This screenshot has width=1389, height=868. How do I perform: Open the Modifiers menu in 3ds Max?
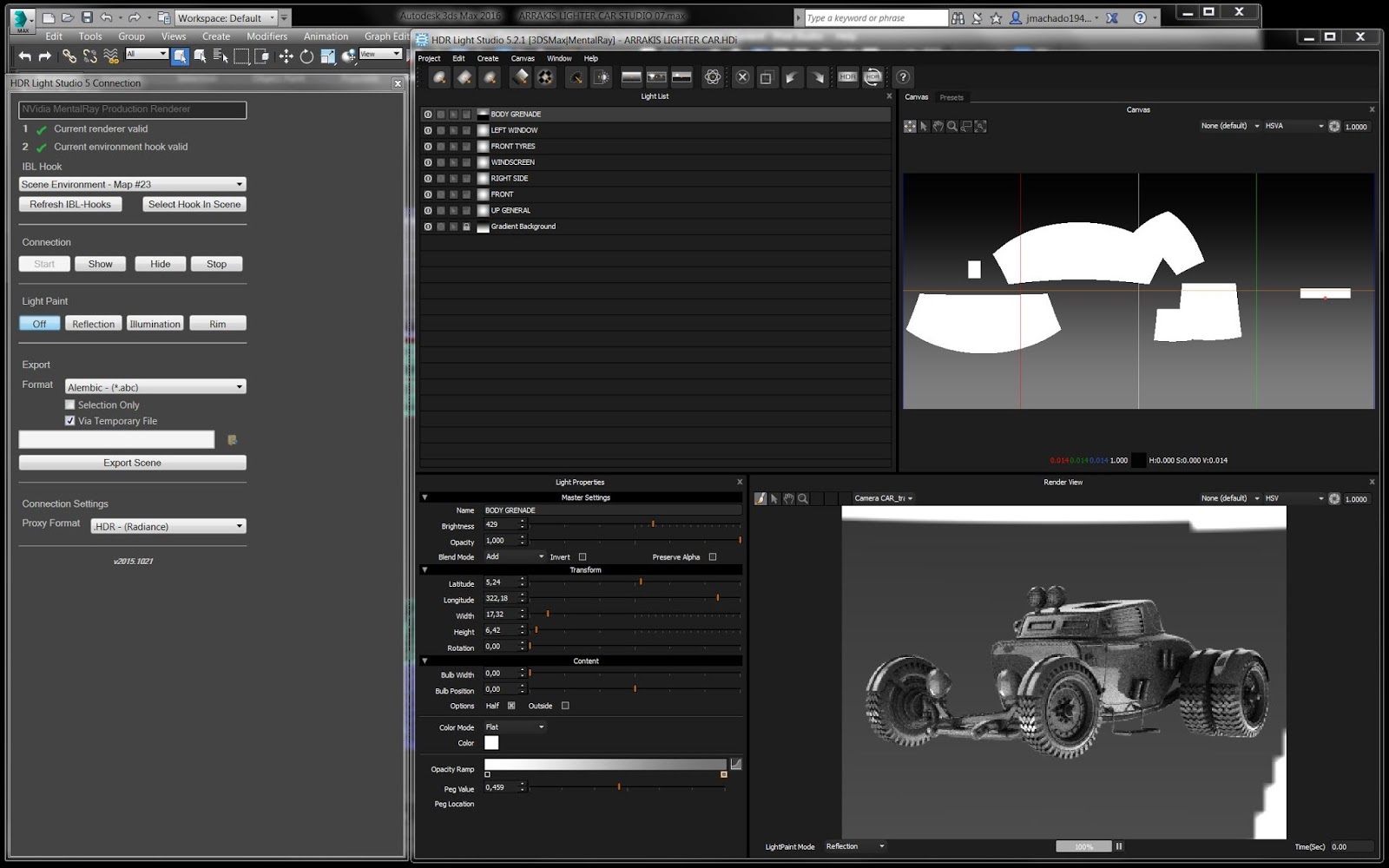coord(267,36)
